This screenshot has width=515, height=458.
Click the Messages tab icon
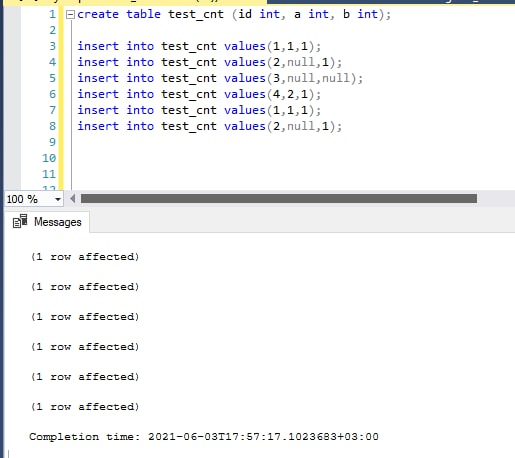tap(20, 222)
